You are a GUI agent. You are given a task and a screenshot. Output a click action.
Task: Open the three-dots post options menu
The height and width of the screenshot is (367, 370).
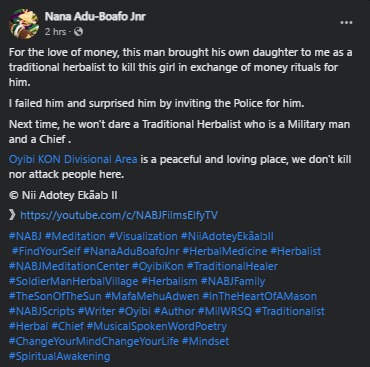pos(346,23)
